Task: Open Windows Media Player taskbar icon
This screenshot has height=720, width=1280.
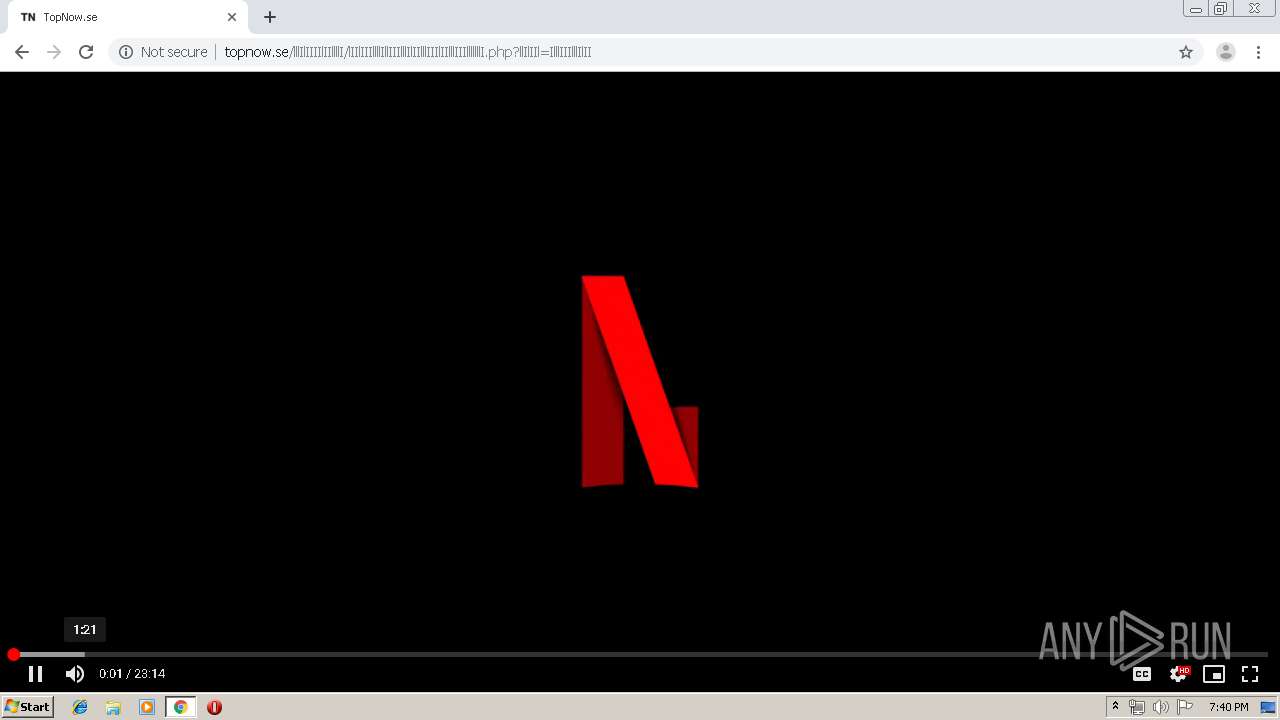Action: point(147,707)
